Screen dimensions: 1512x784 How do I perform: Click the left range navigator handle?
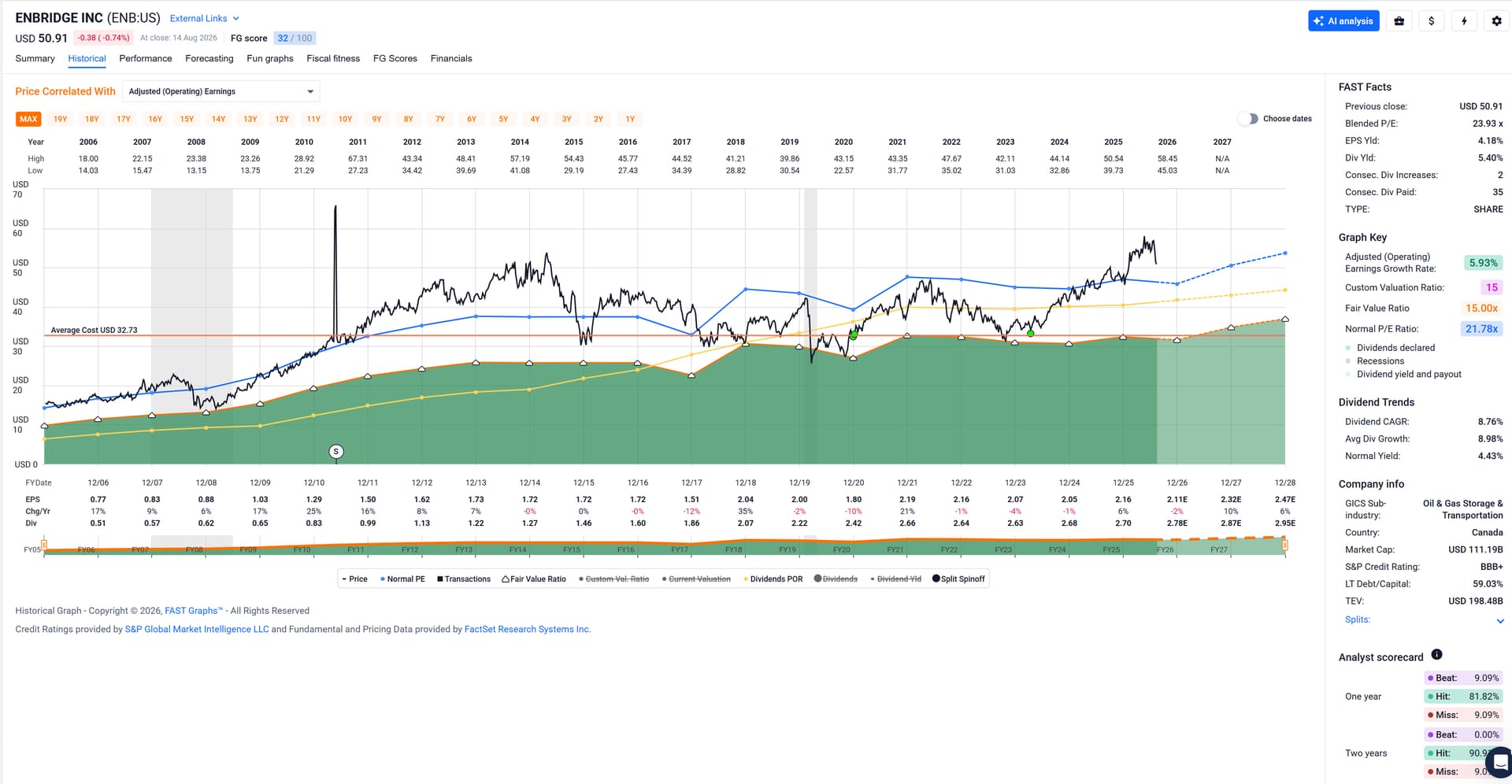point(44,545)
